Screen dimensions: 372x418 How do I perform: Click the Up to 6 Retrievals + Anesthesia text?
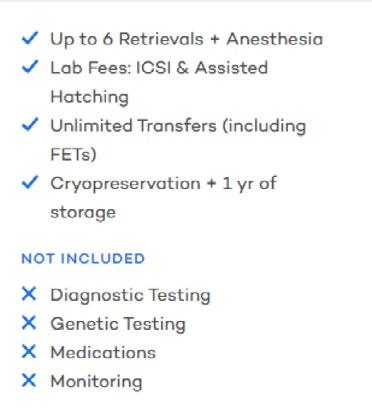187,39
